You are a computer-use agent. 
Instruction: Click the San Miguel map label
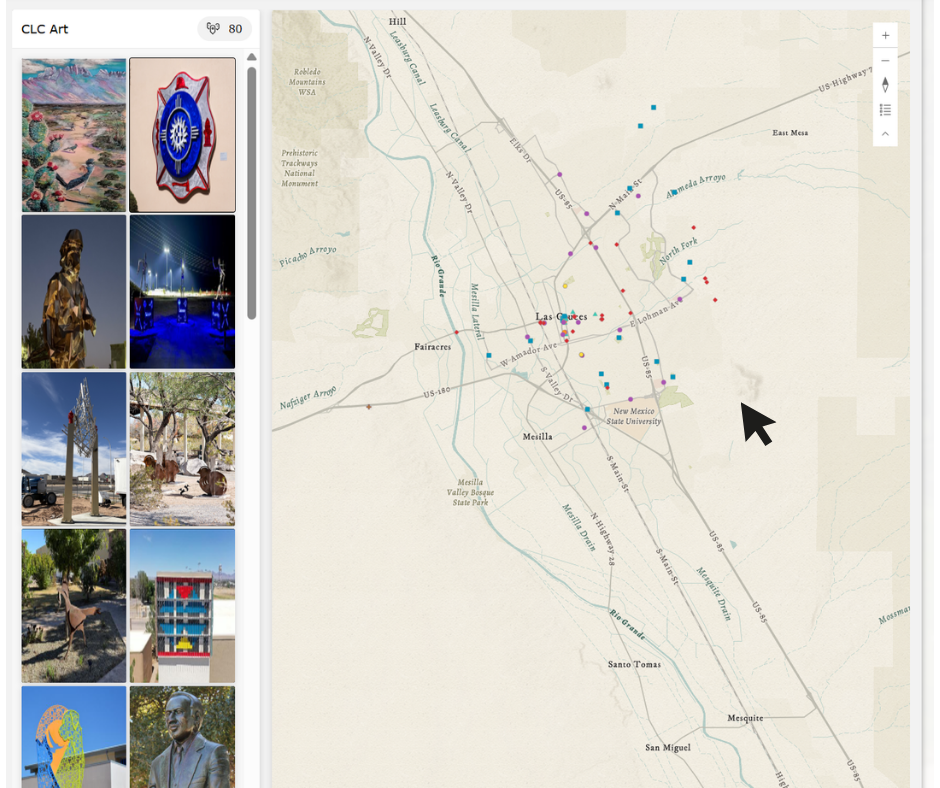[x=668, y=747]
